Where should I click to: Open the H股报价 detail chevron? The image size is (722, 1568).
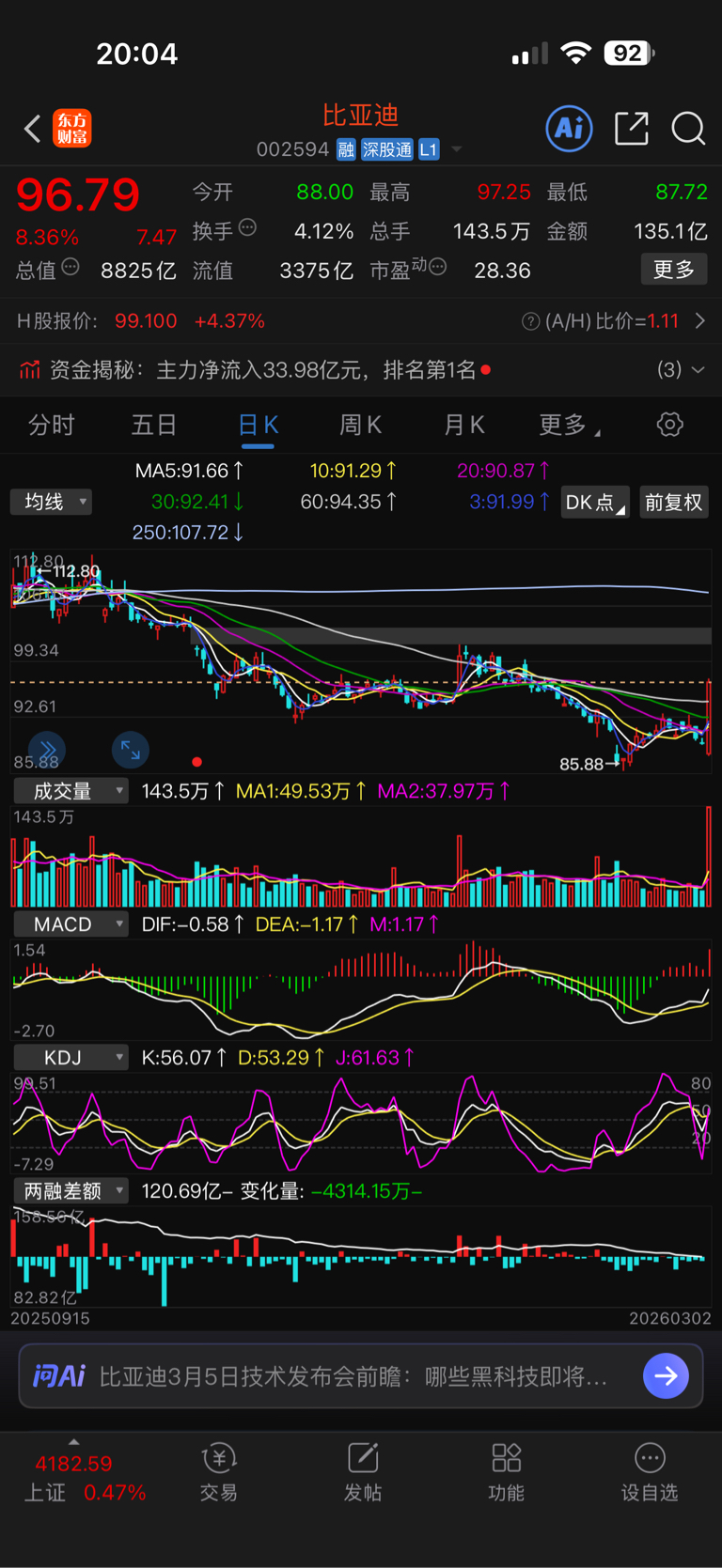tap(700, 321)
